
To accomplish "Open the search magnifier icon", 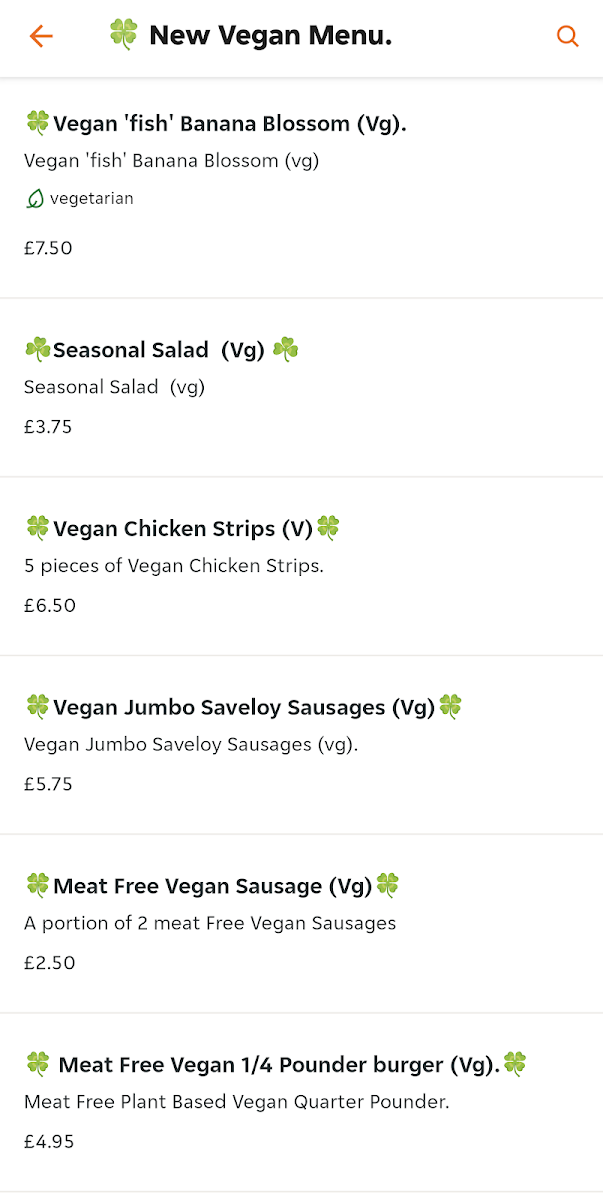I will [567, 37].
